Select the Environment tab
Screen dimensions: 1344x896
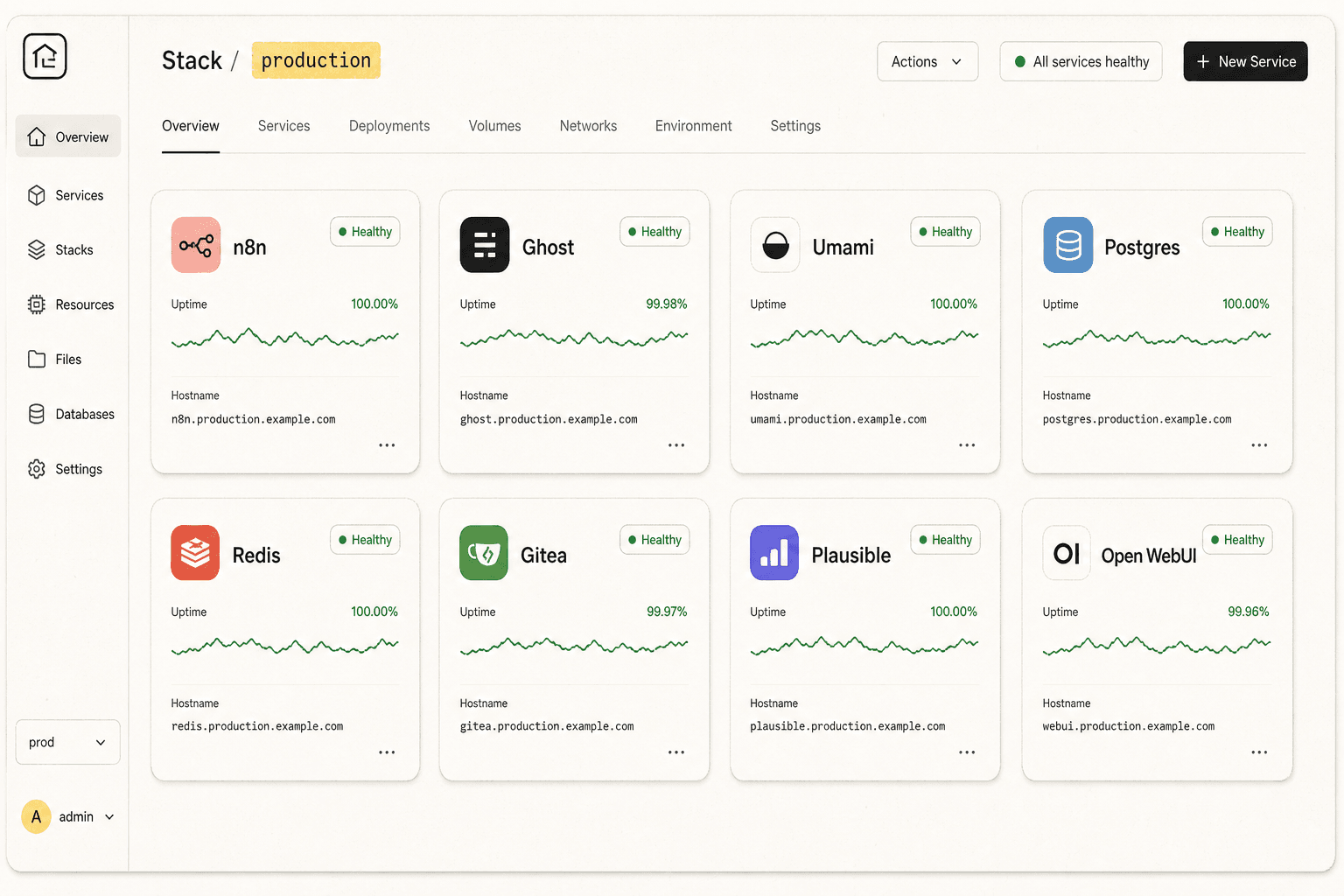coord(693,126)
